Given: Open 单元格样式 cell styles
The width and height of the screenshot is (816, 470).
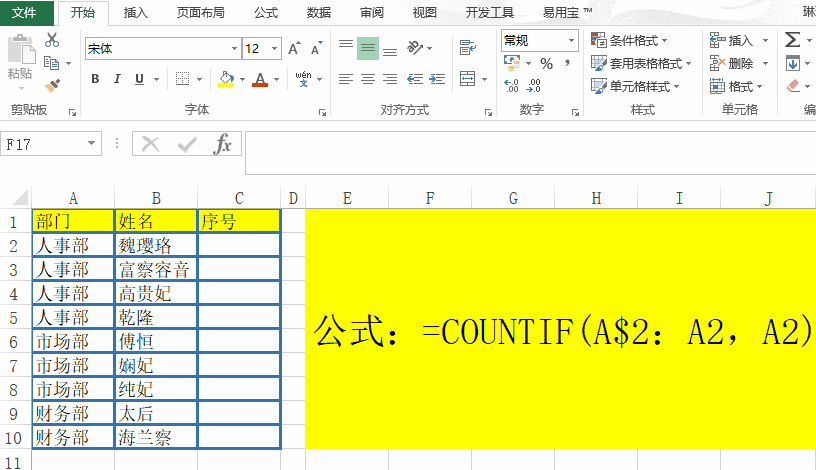Looking at the screenshot, I should tap(635, 86).
